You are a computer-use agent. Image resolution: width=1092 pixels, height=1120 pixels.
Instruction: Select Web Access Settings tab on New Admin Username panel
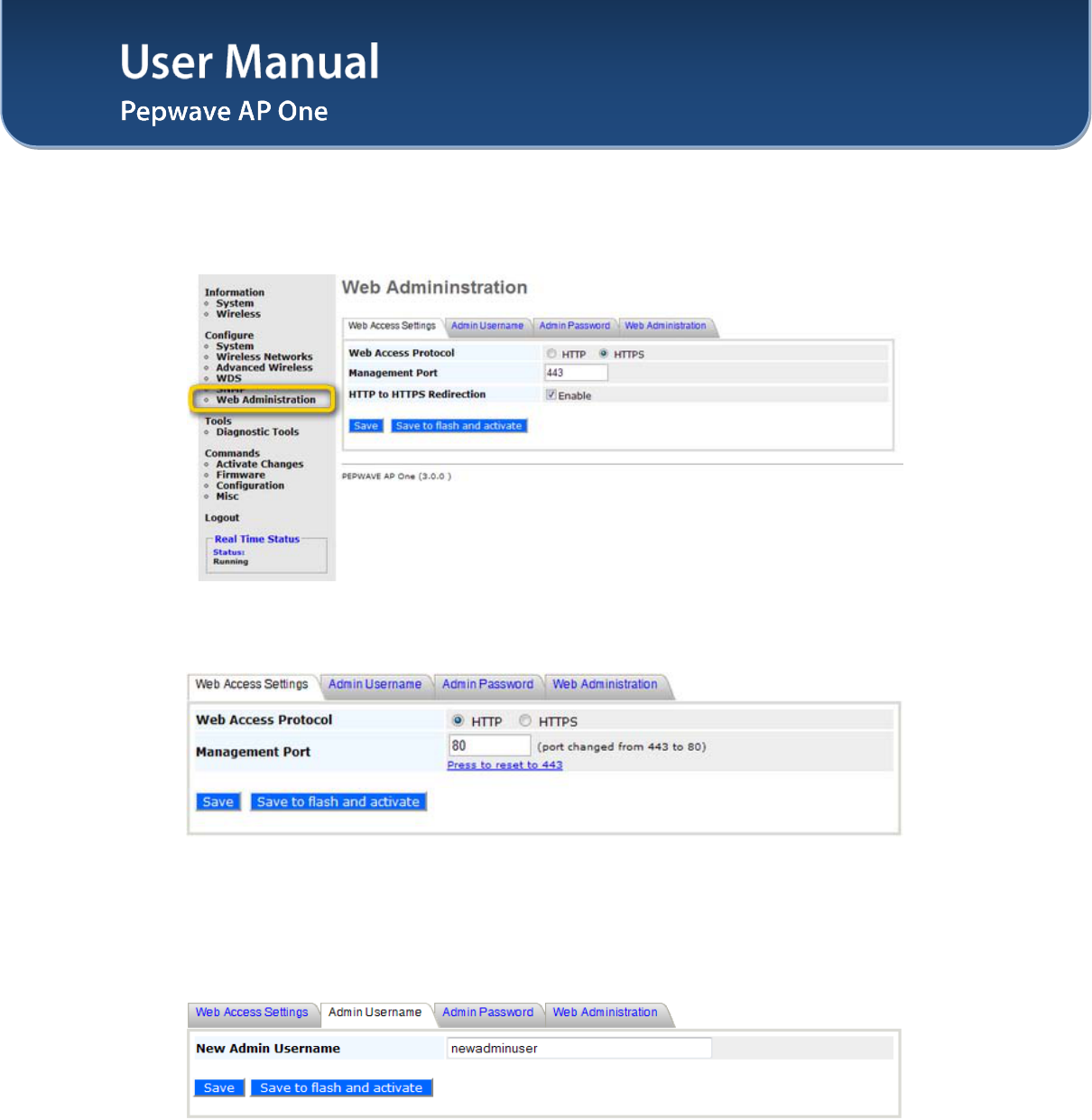(252, 1013)
